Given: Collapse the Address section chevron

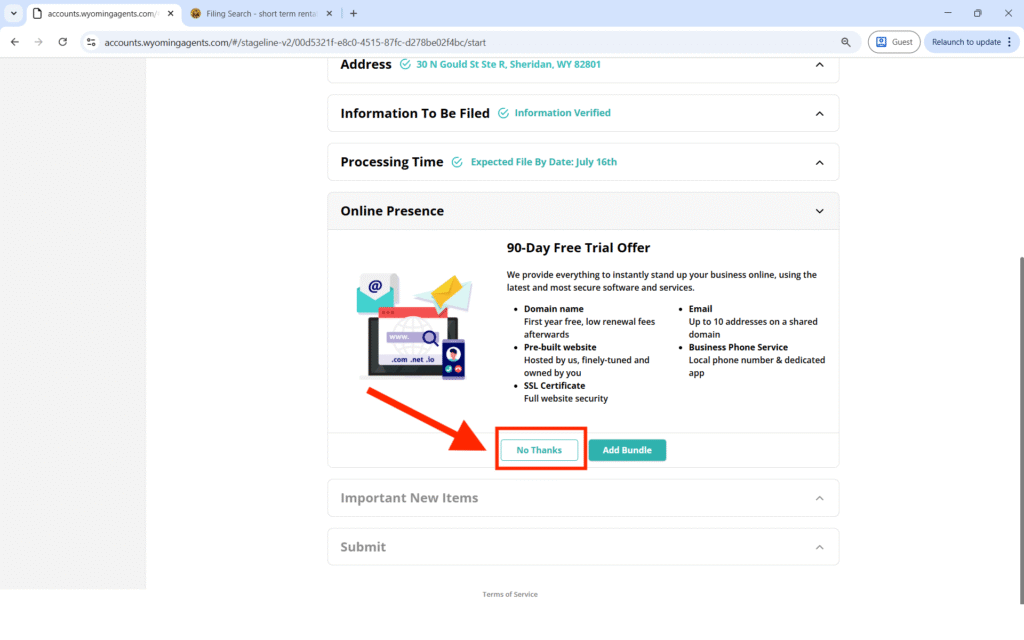Looking at the screenshot, I should pos(819,65).
